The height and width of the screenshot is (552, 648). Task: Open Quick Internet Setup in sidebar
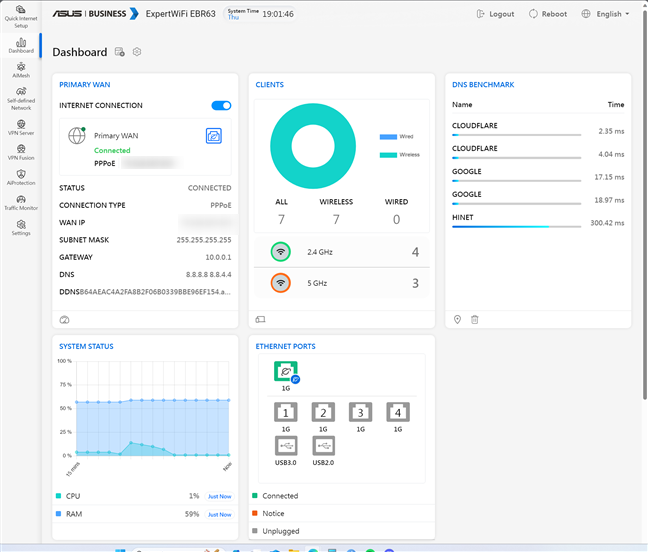[21, 16]
